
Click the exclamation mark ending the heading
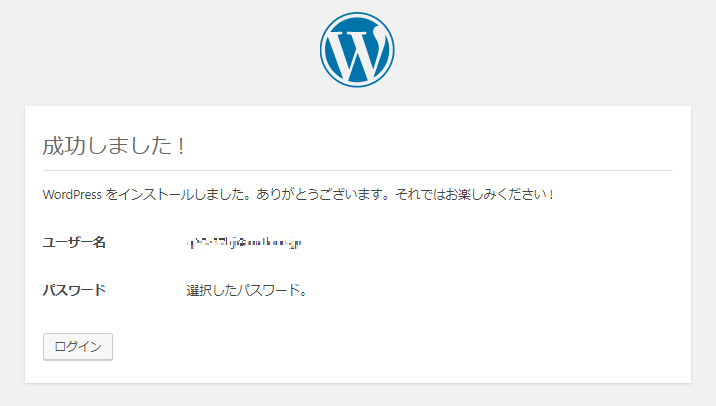[181, 145]
